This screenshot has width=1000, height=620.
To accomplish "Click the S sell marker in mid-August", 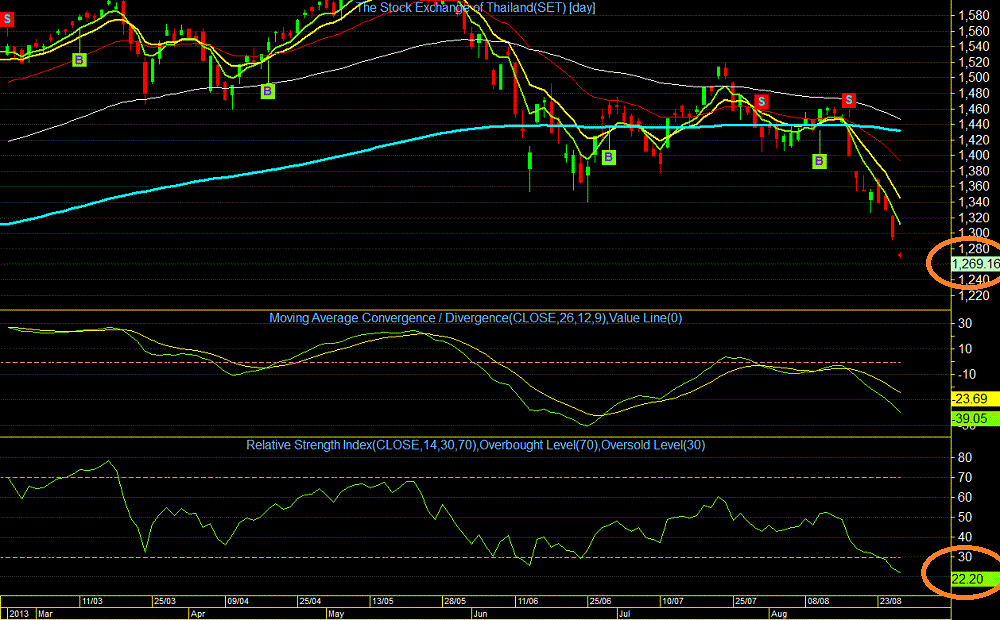I will coord(848,100).
